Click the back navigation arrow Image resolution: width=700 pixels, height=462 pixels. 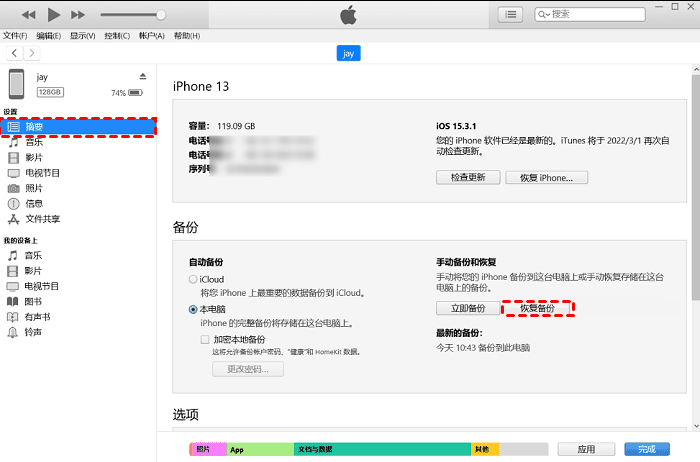[12, 52]
